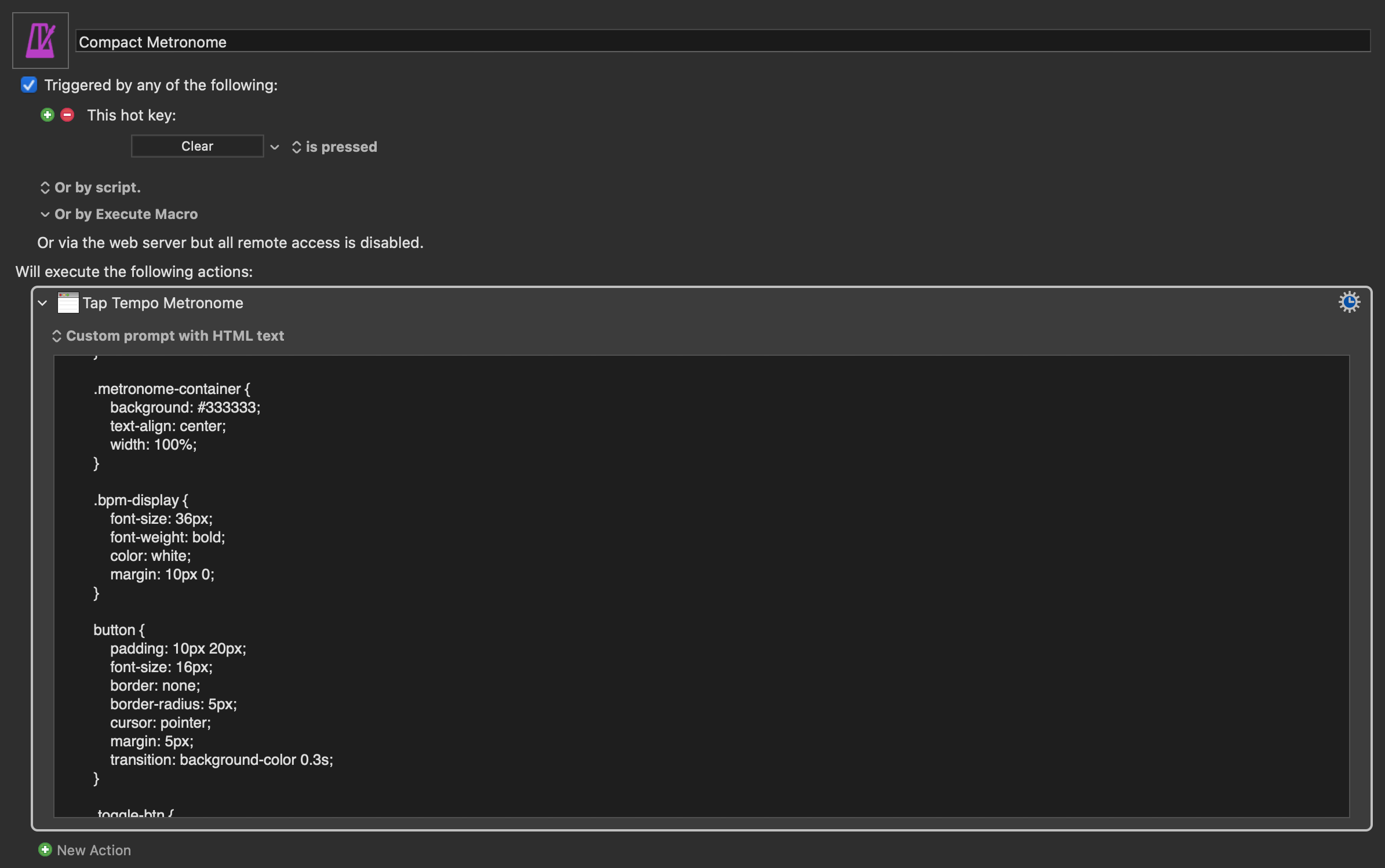Click the Clear hot key field
This screenshot has width=1385, height=868.
[197, 146]
